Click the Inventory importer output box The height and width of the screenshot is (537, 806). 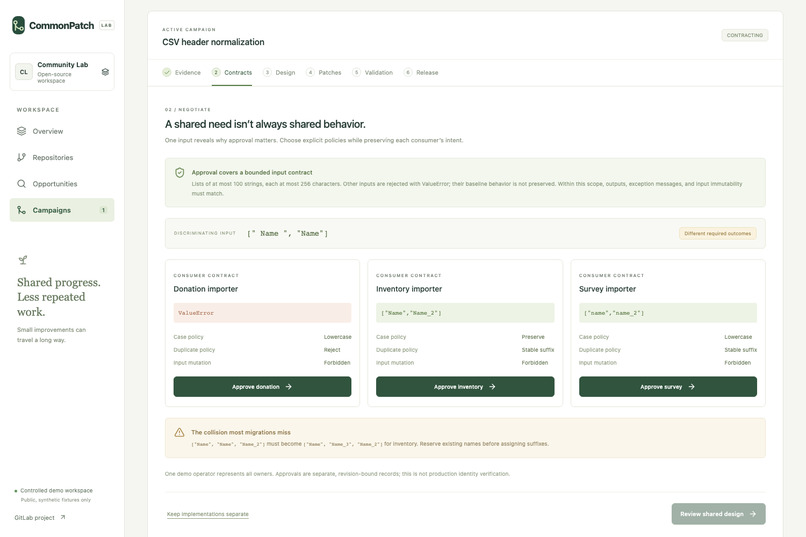click(x=465, y=313)
